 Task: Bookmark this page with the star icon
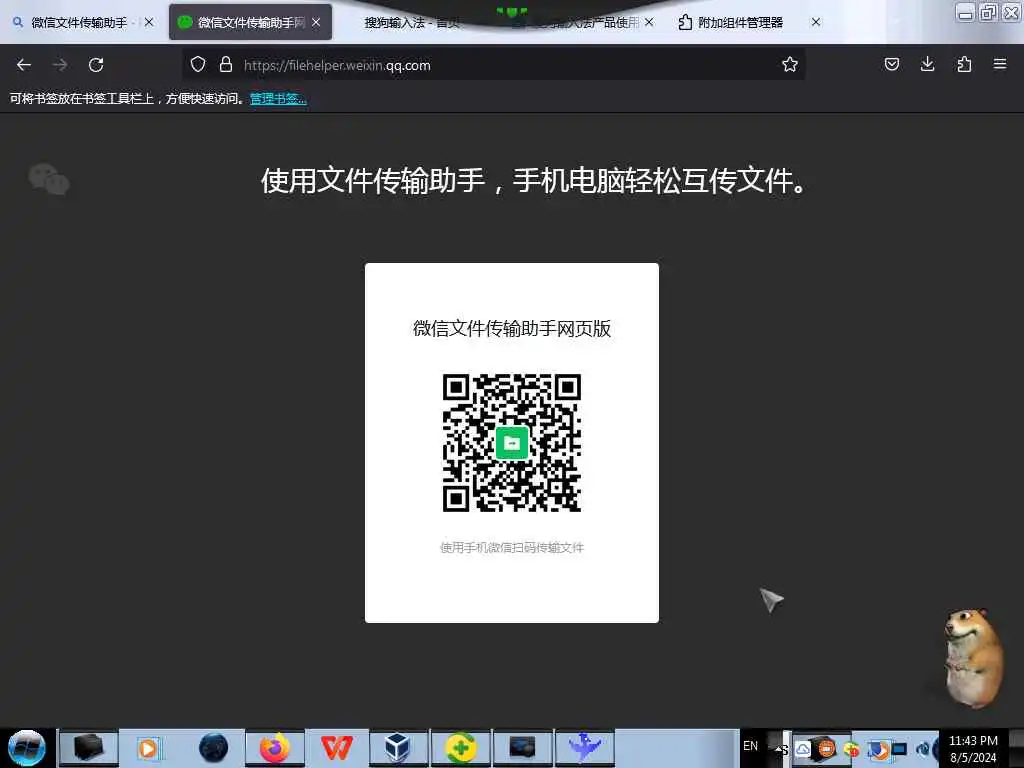point(790,64)
